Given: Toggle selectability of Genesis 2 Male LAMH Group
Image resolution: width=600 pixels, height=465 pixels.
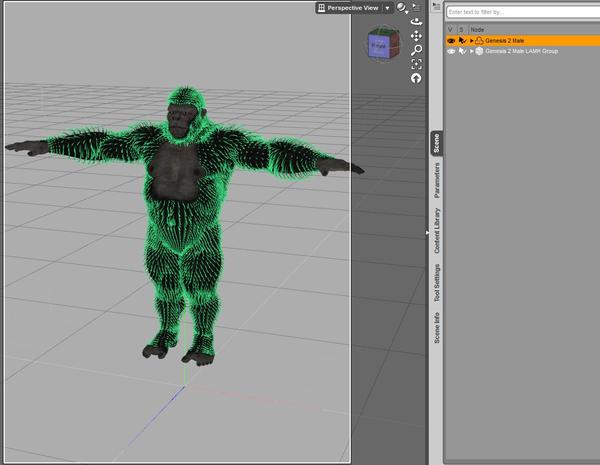Looking at the screenshot, I should [462, 51].
